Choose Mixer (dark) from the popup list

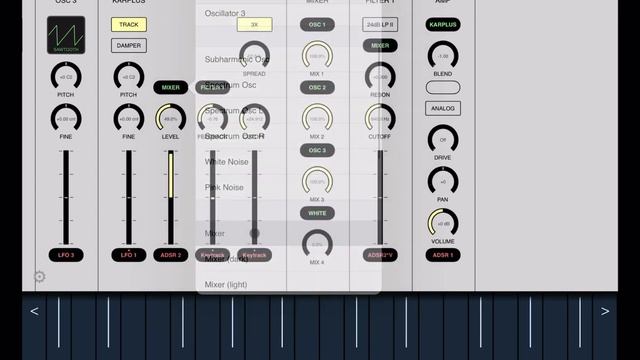coord(288,259)
